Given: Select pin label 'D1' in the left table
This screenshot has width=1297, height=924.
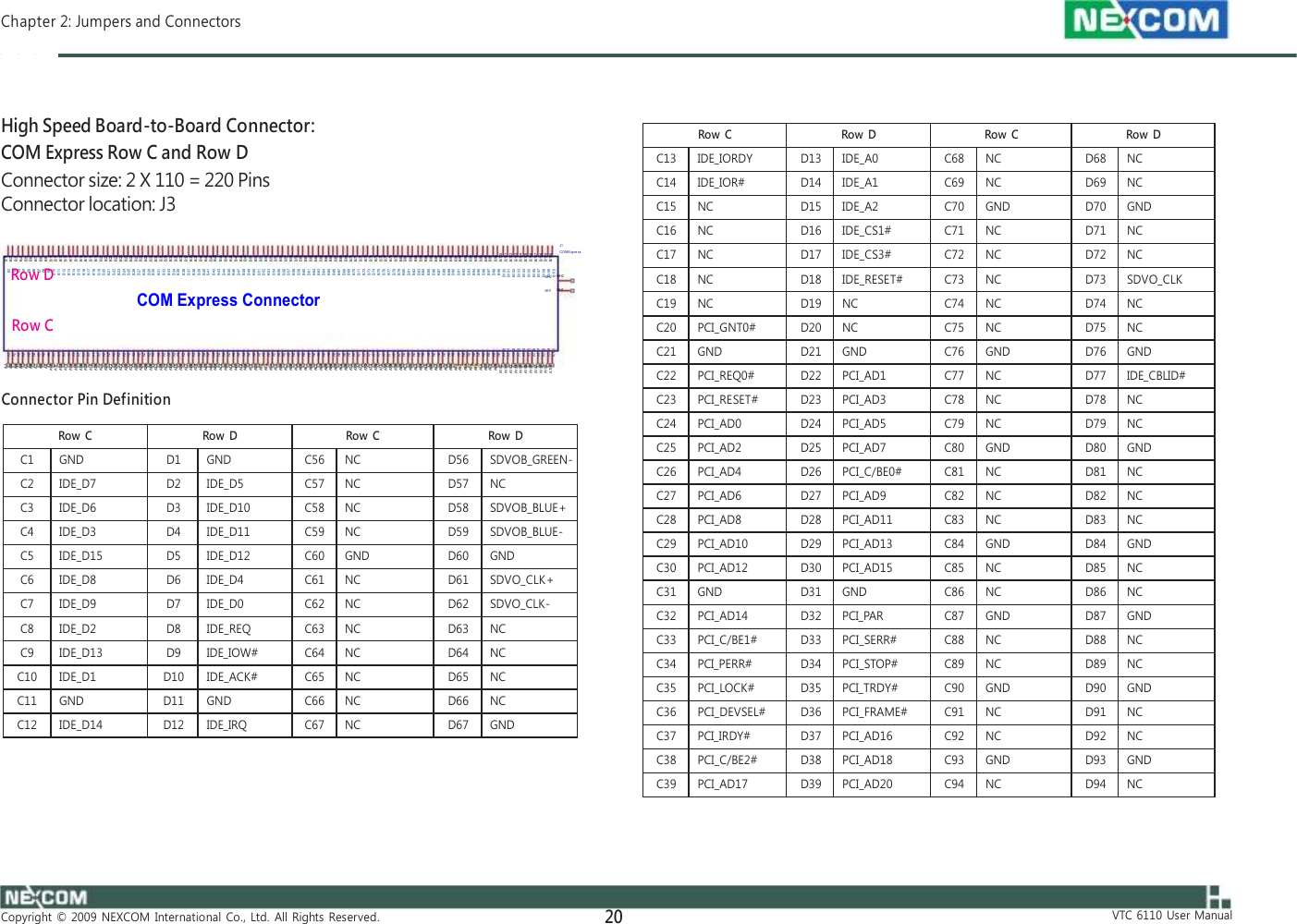Looking at the screenshot, I should click(174, 460).
